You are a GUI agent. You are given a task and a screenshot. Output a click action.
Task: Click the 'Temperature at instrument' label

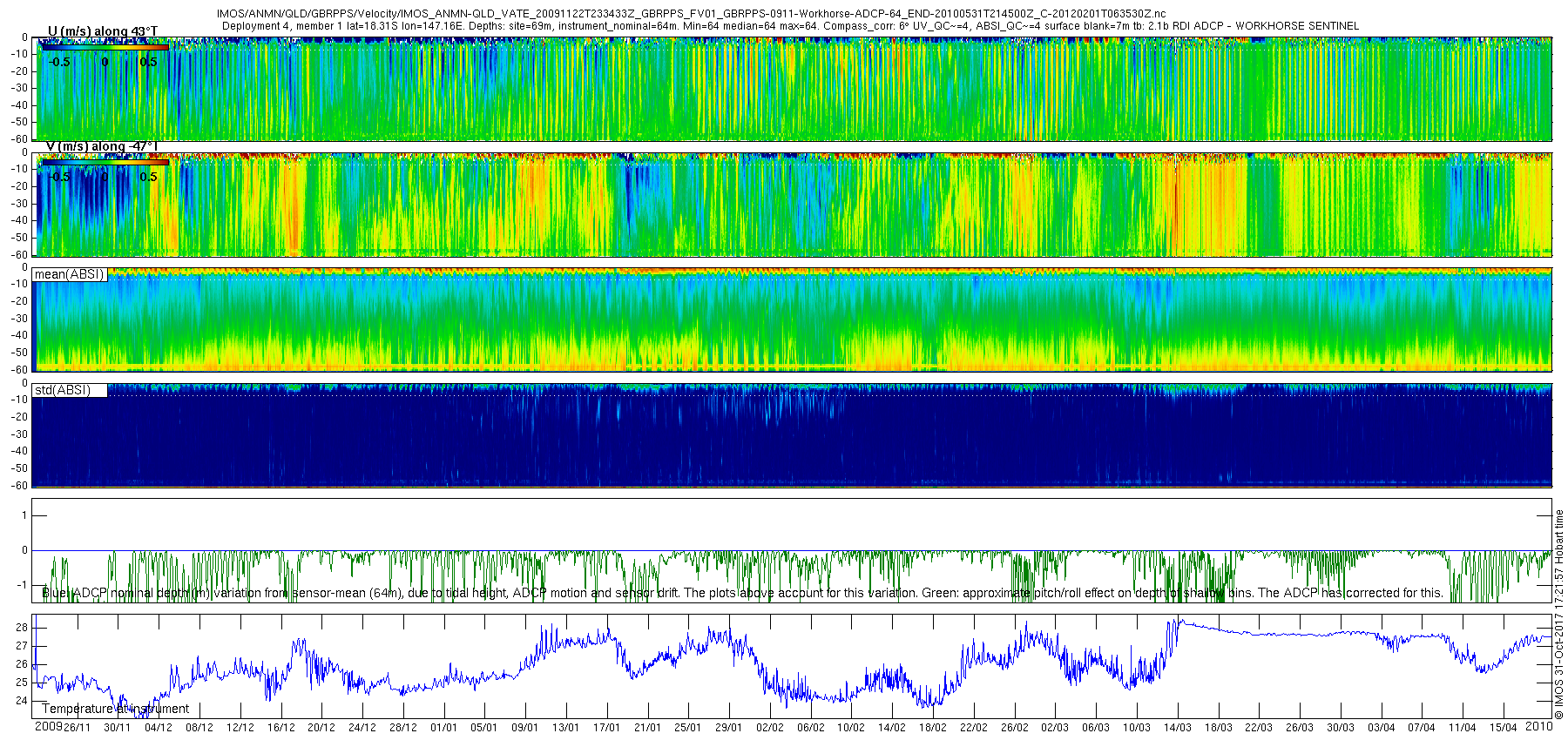tap(115, 709)
